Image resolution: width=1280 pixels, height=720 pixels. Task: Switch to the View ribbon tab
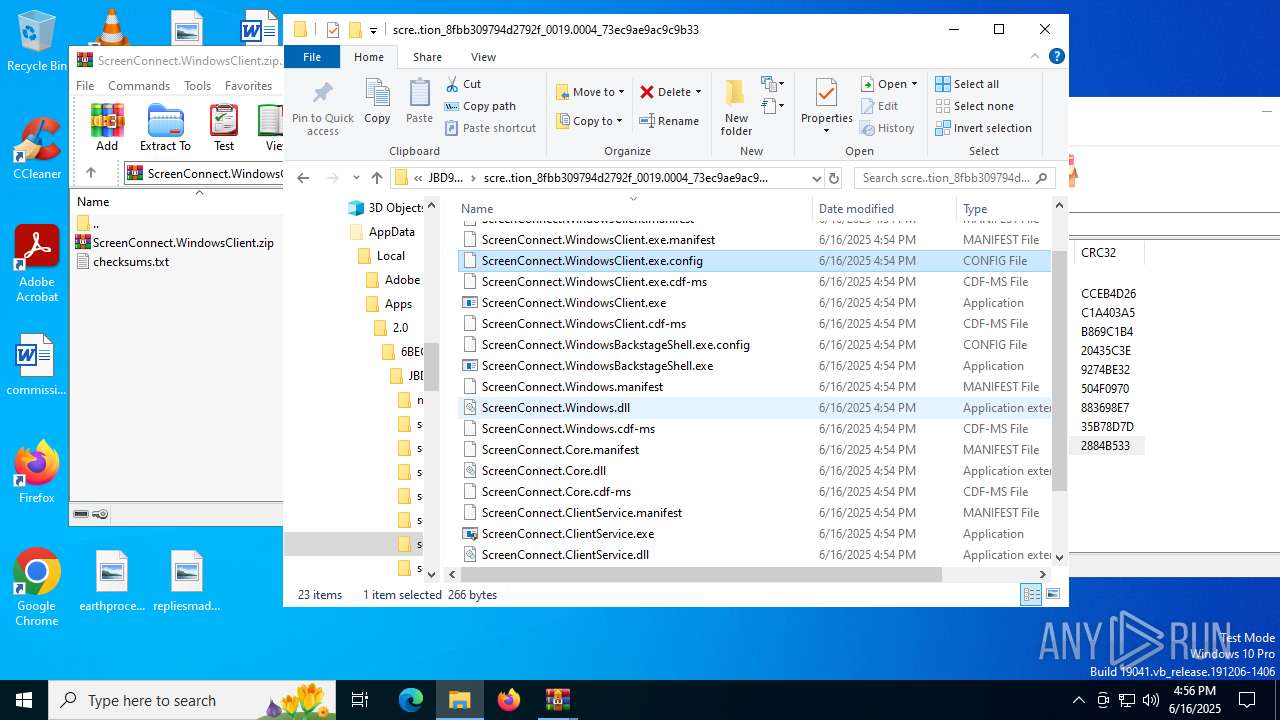point(483,57)
